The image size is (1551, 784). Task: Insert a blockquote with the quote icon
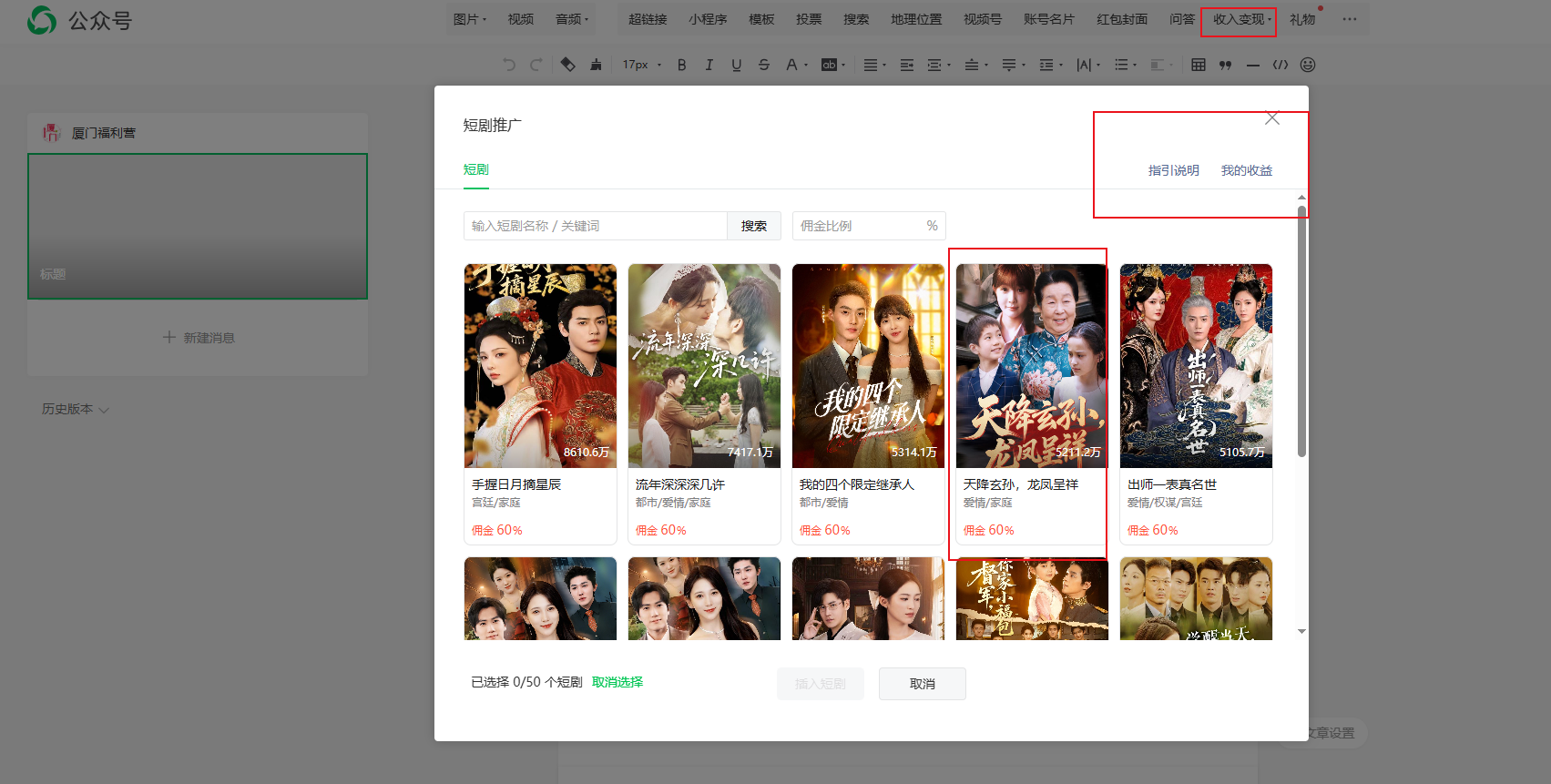tap(1226, 65)
